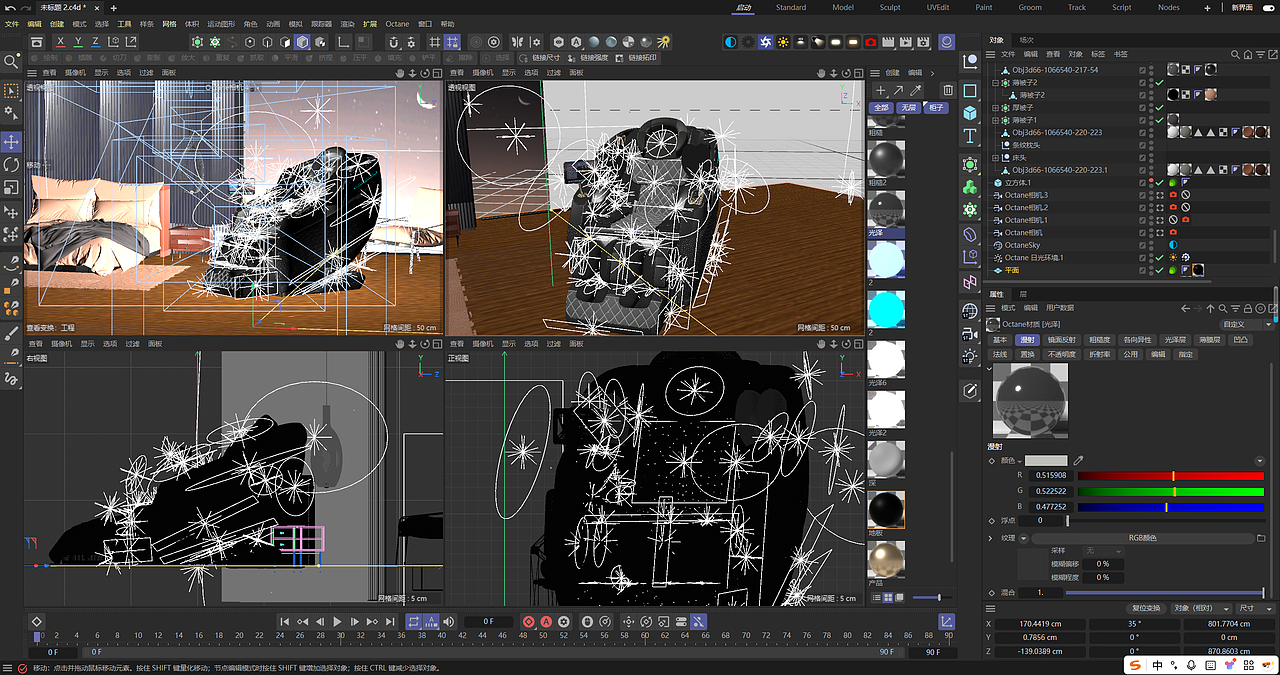Expand the 纹理 section arrow
The width and height of the screenshot is (1280, 675).
pos(991,538)
